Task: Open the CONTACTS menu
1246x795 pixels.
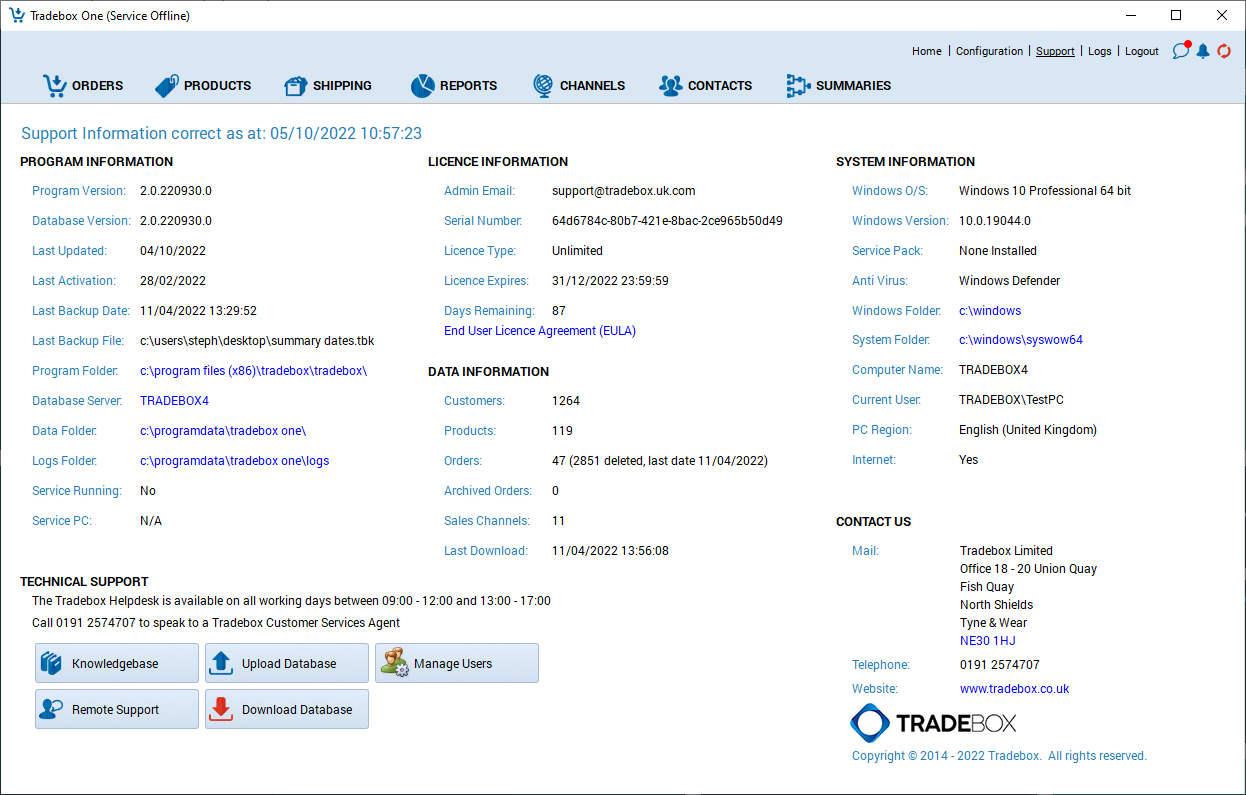Action: point(720,86)
